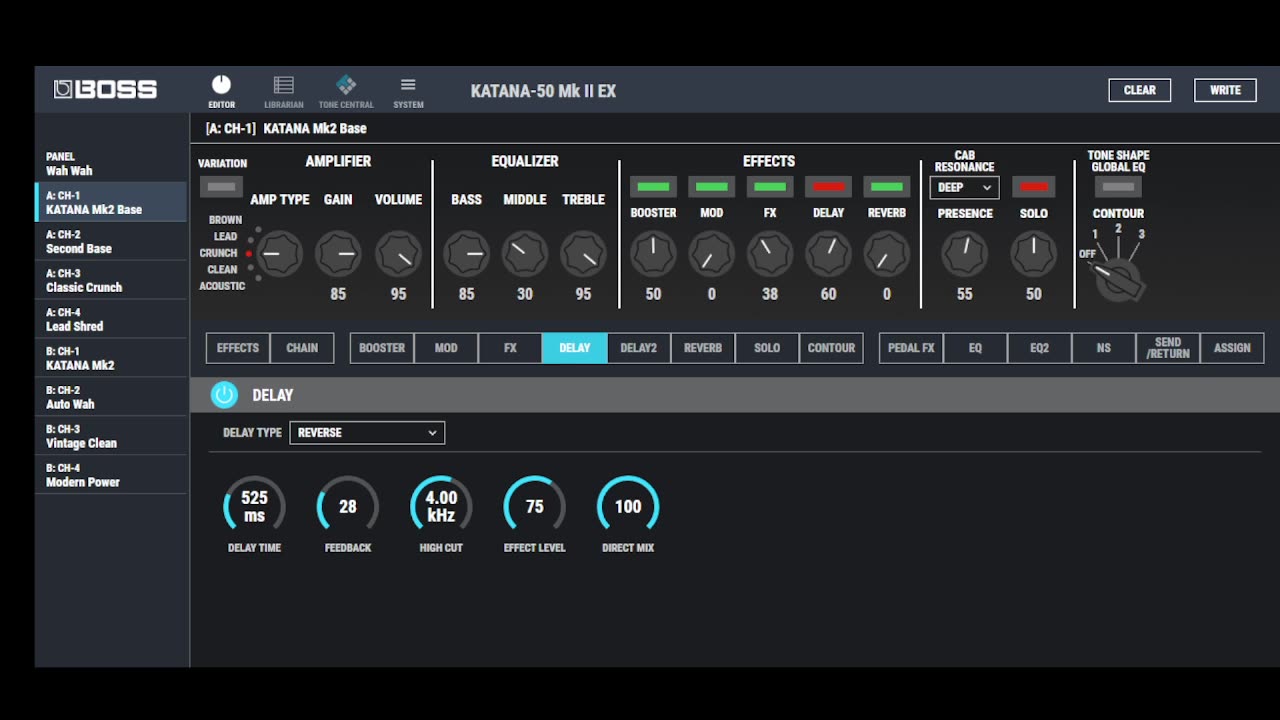The image size is (1280, 720).
Task: Click the Bass knob
Action: click(466, 254)
